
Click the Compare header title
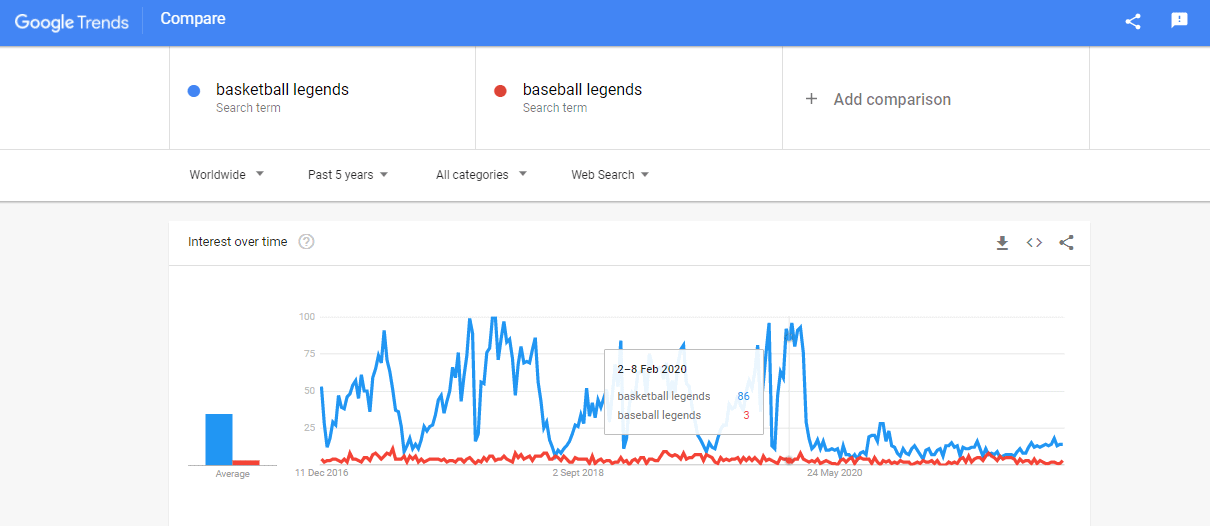(193, 19)
